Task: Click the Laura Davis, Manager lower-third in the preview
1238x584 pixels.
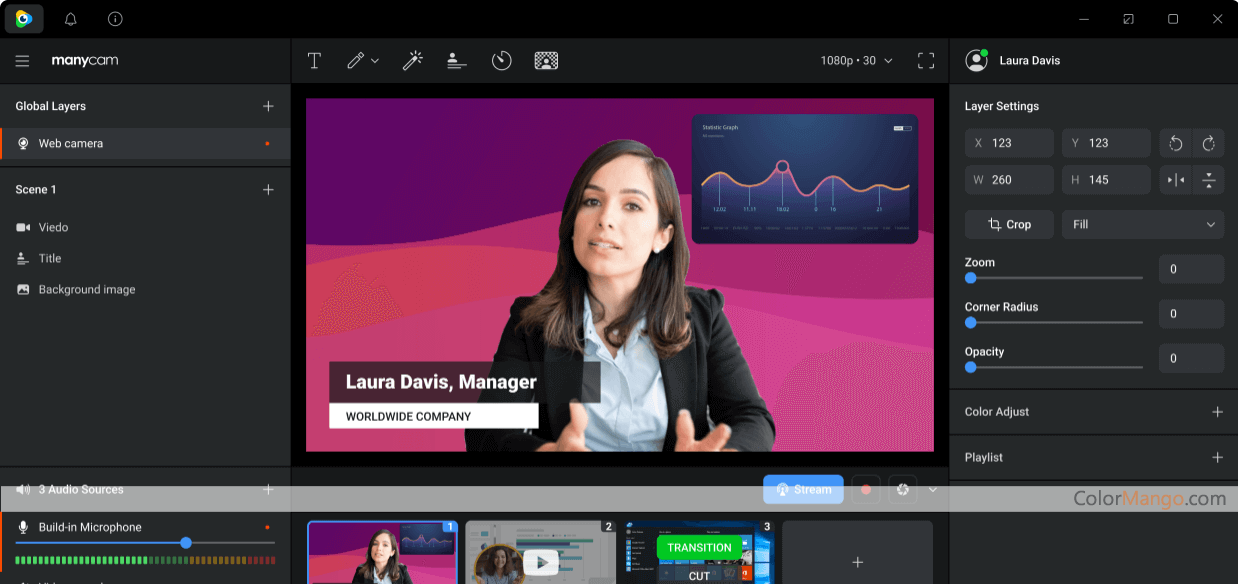Action: click(x=465, y=382)
